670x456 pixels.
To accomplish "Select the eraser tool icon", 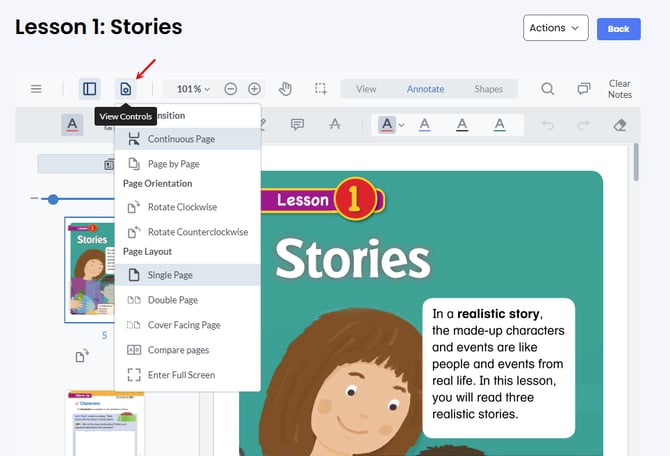I will point(619,125).
